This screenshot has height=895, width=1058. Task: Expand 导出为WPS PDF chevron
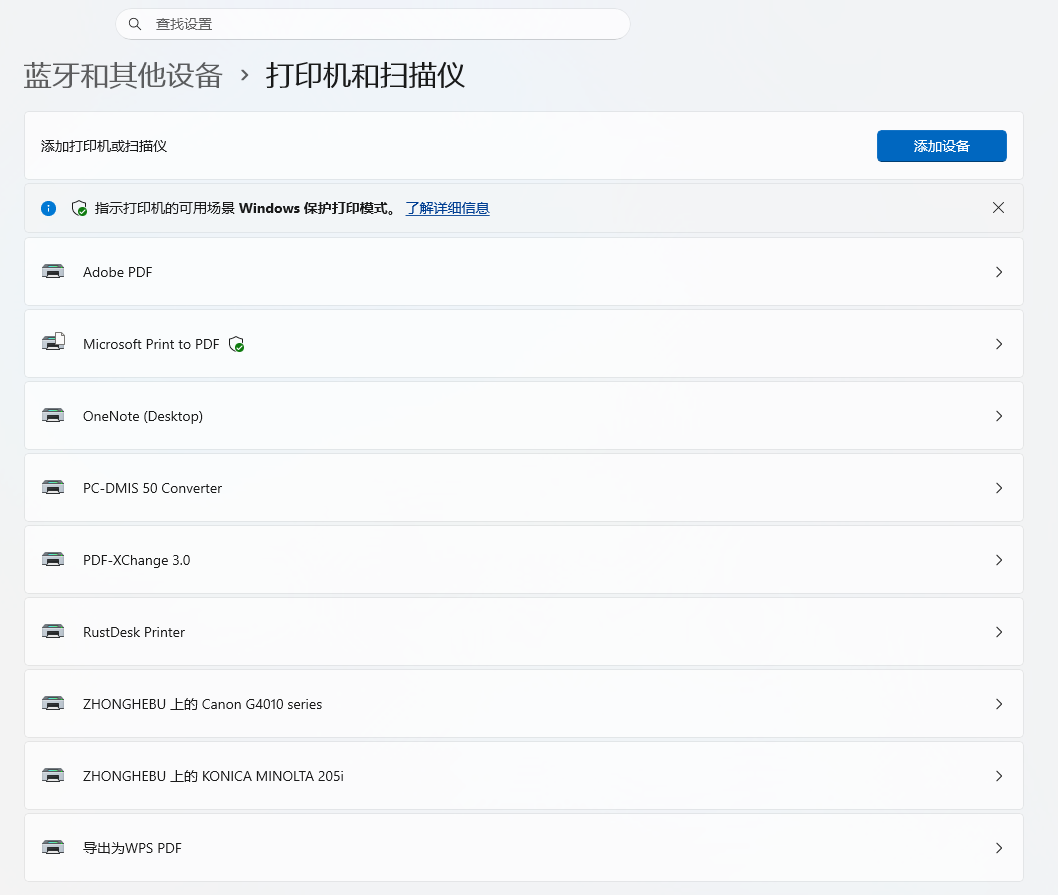click(x=999, y=848)
